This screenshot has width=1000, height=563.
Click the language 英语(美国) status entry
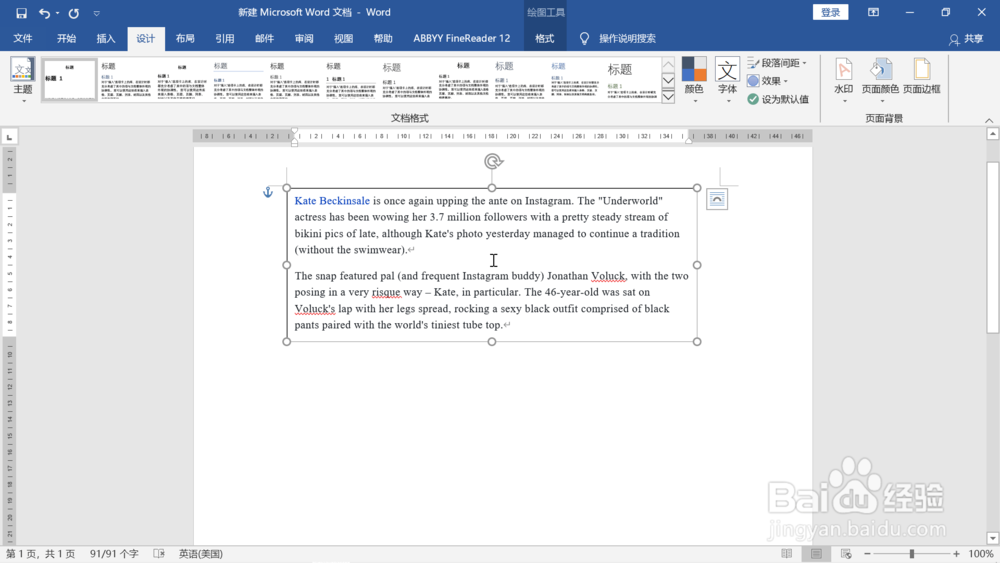[x=201, y=553]
